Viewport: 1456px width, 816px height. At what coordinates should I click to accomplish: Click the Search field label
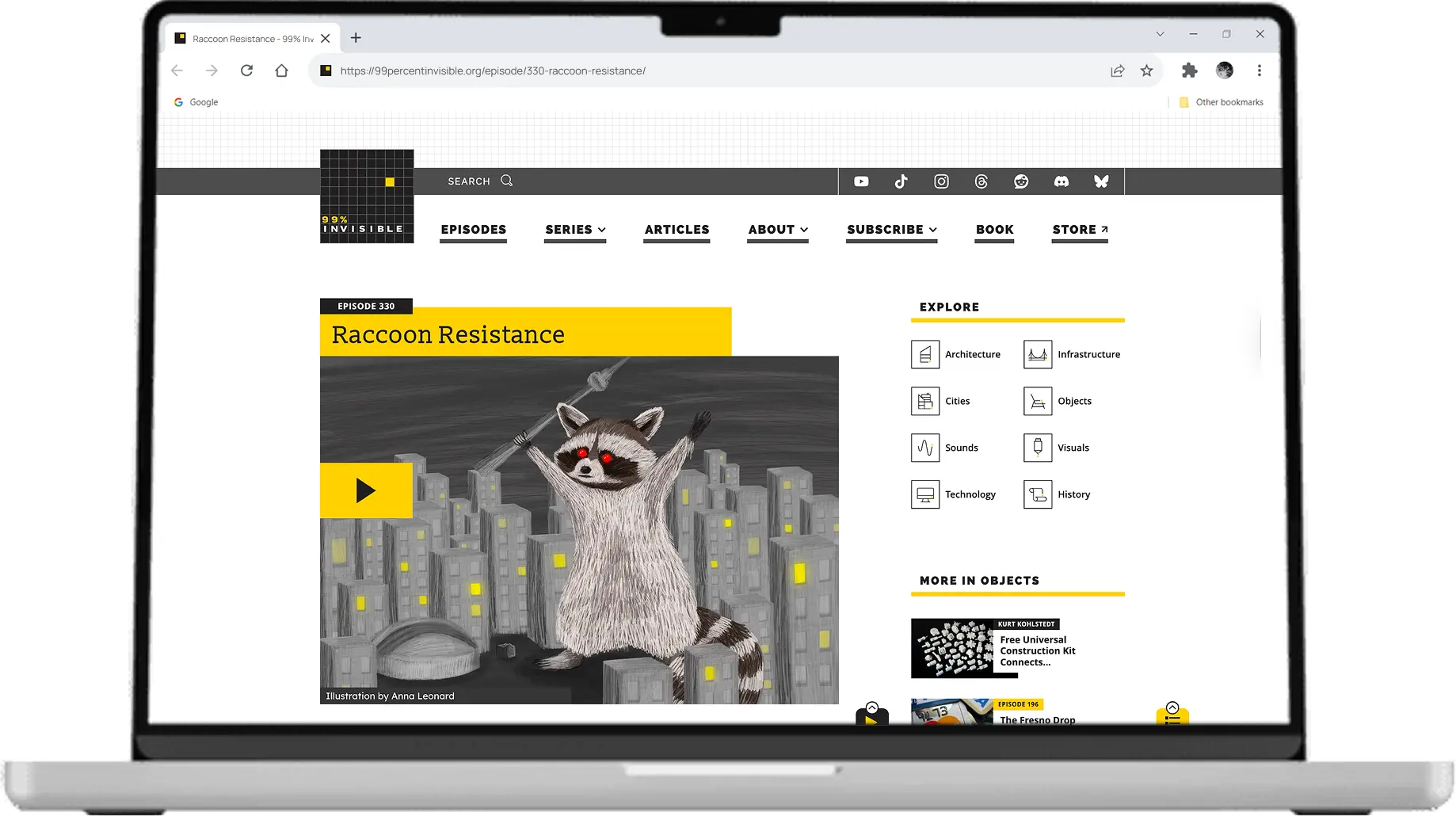(468, 181)
